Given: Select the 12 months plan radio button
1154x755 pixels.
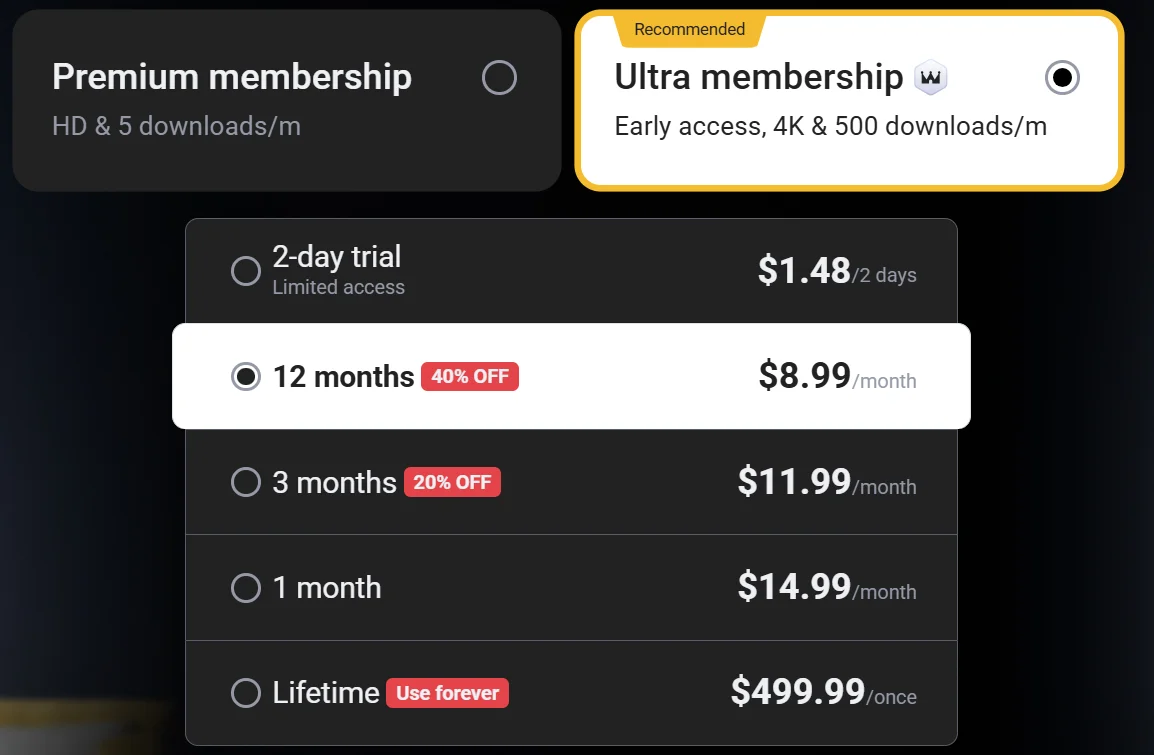Looking at the screenshot, I should click(x=246, y=377).
